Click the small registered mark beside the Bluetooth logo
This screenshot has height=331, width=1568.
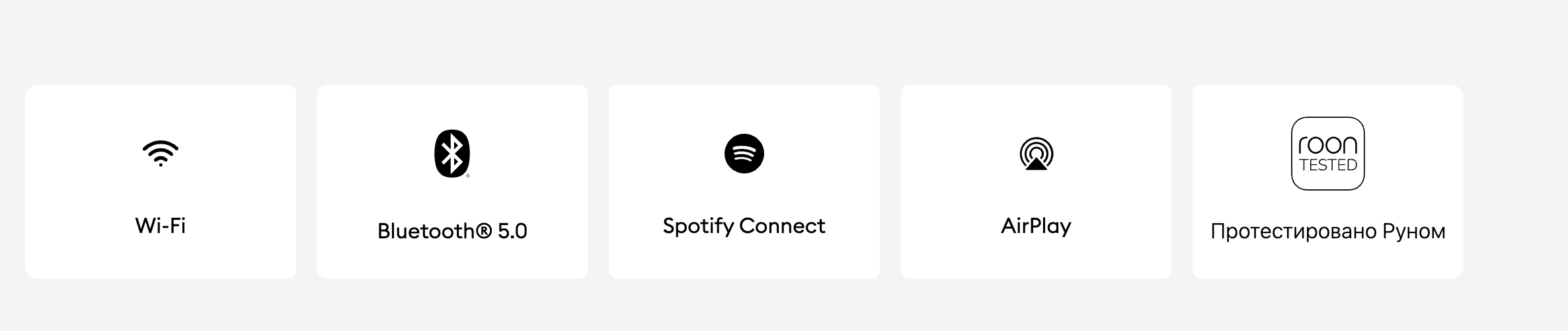click(468, 175)
